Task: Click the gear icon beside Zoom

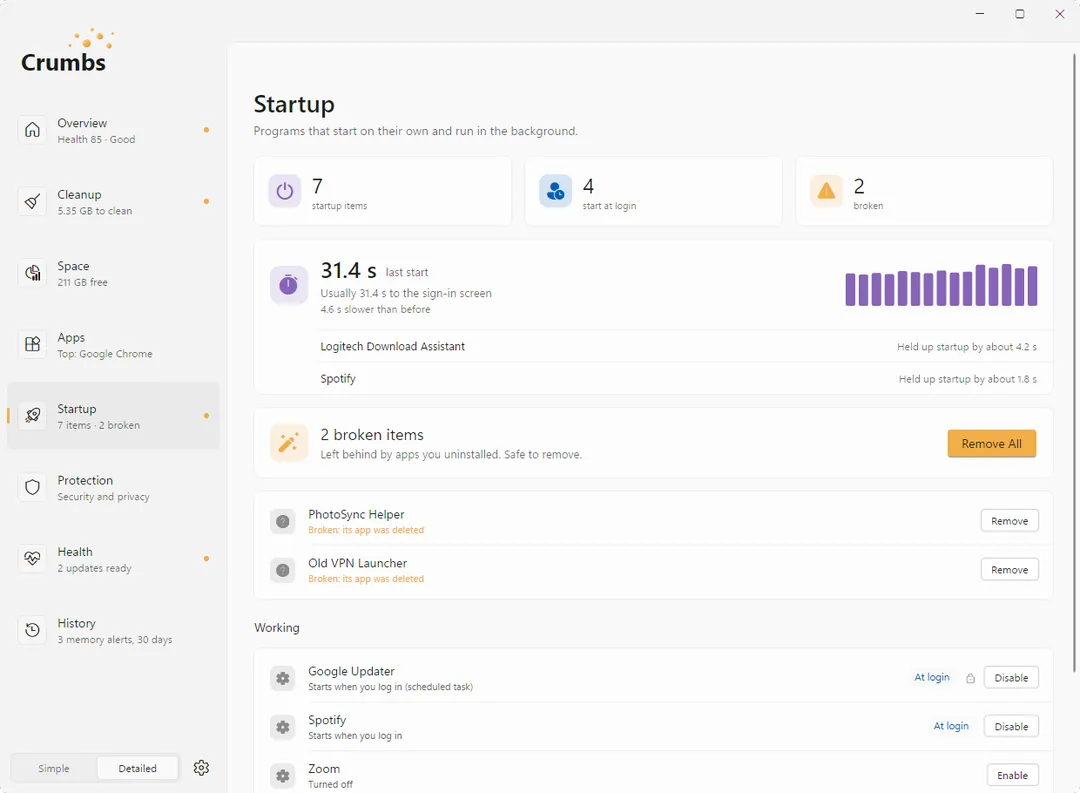Action: 282,776
